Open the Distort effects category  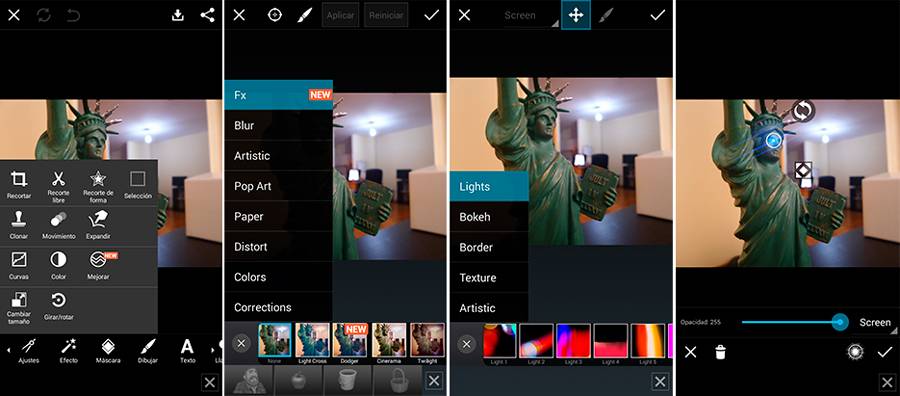coord(278,247)
